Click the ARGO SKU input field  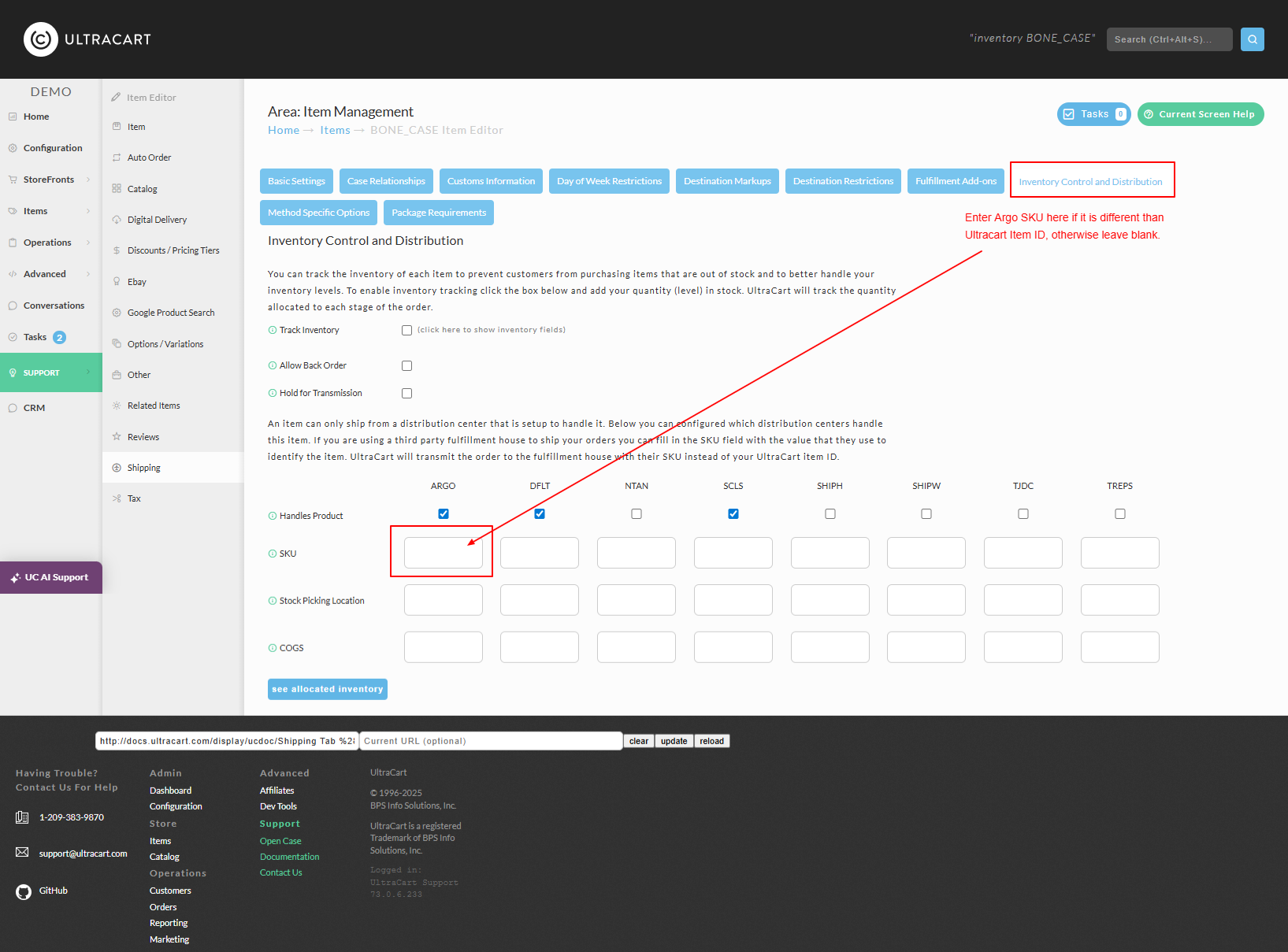444,553
